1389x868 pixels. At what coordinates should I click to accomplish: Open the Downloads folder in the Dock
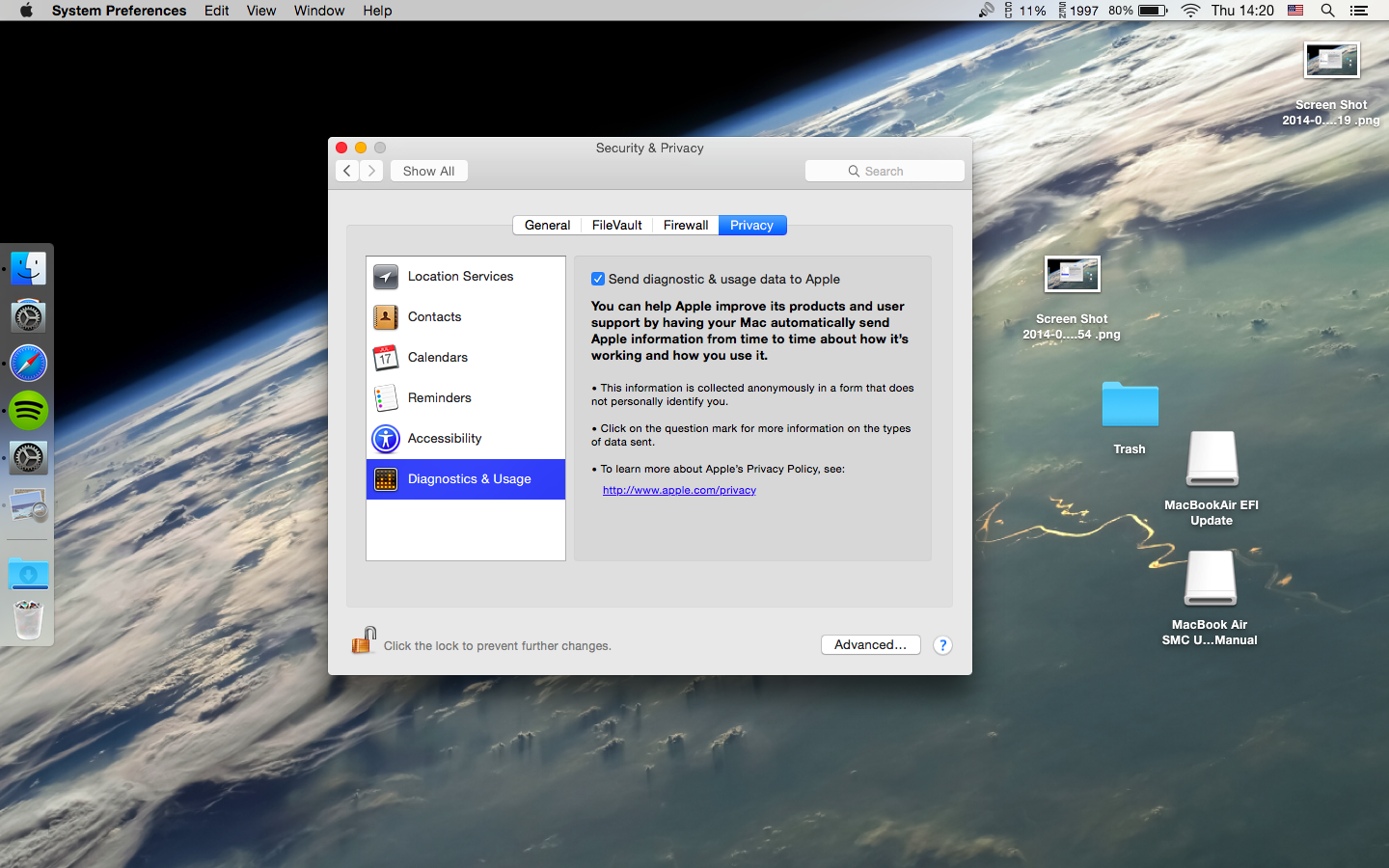pyautogui.click(x=28, y=574)
